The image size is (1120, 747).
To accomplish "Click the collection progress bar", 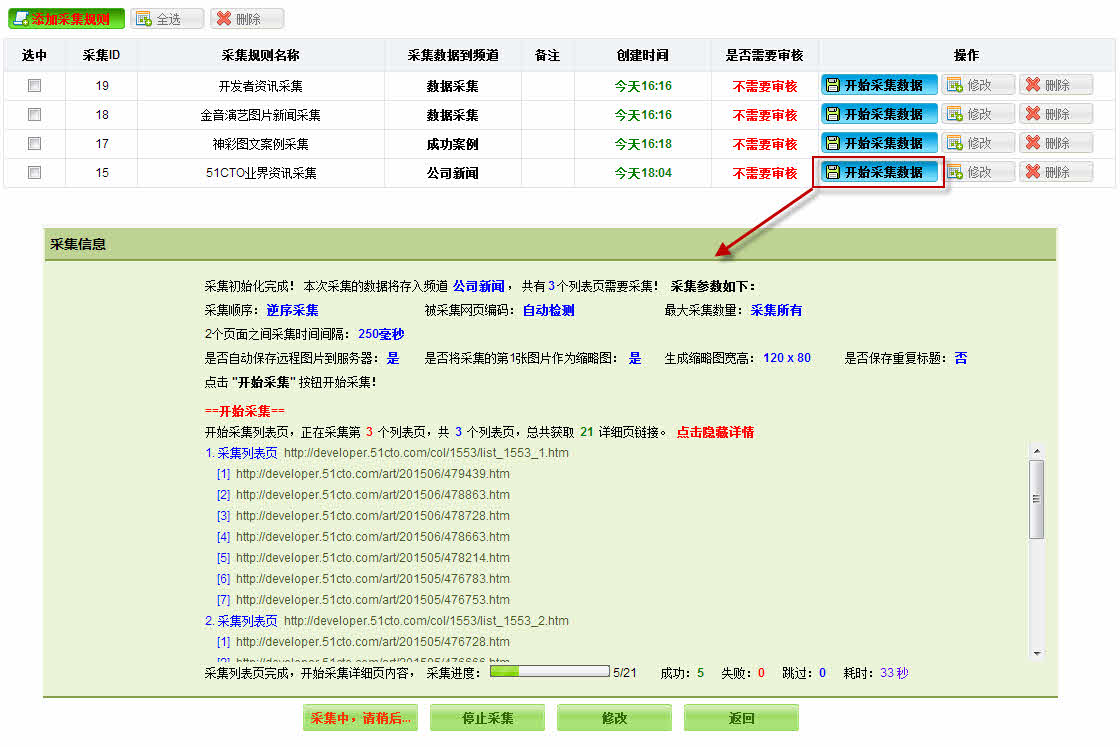I will click(x=549, y=672).
